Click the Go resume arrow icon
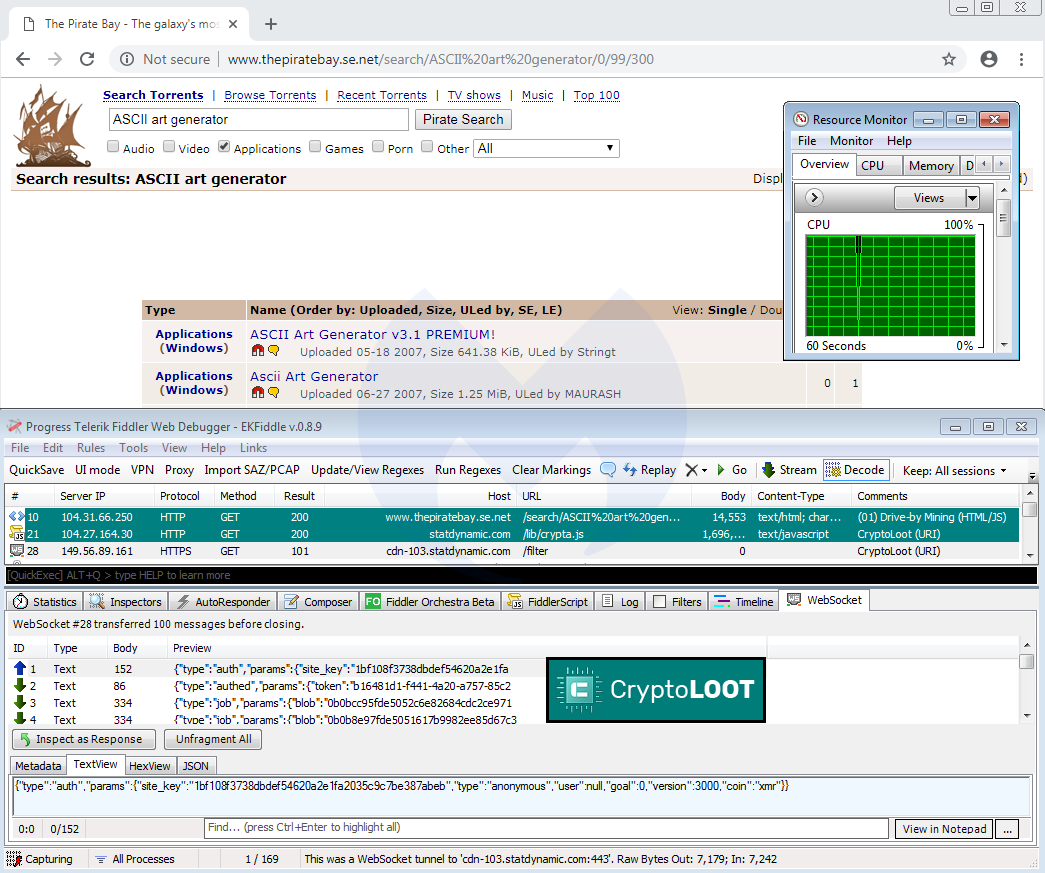This screenshot has width=1045, height=873. (720, 470)
